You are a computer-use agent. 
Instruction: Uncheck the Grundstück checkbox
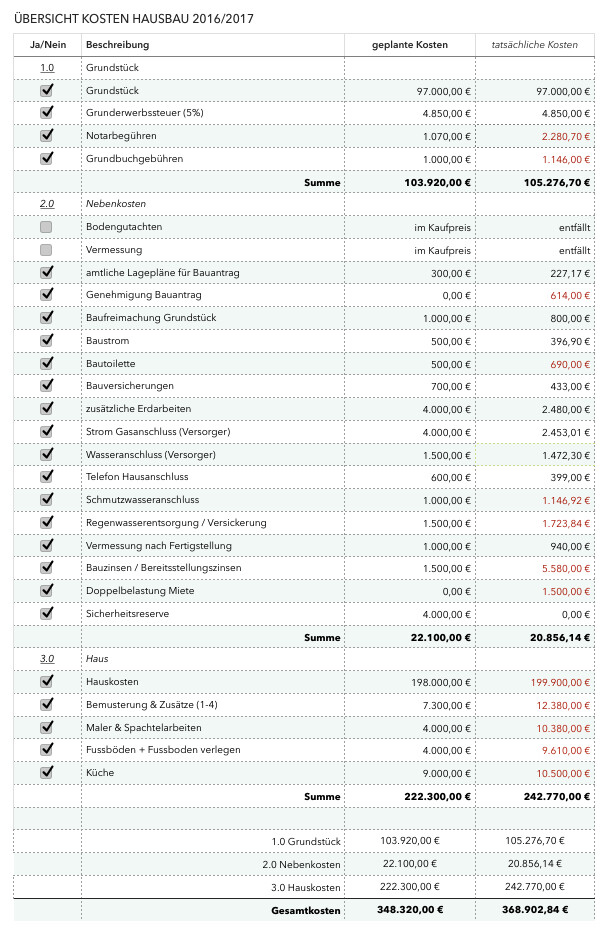click(46, 91)
